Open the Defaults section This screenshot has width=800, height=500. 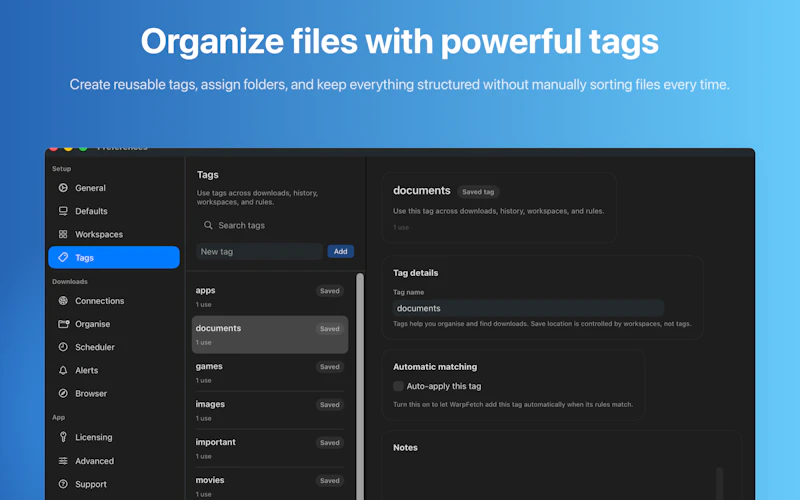114,211
